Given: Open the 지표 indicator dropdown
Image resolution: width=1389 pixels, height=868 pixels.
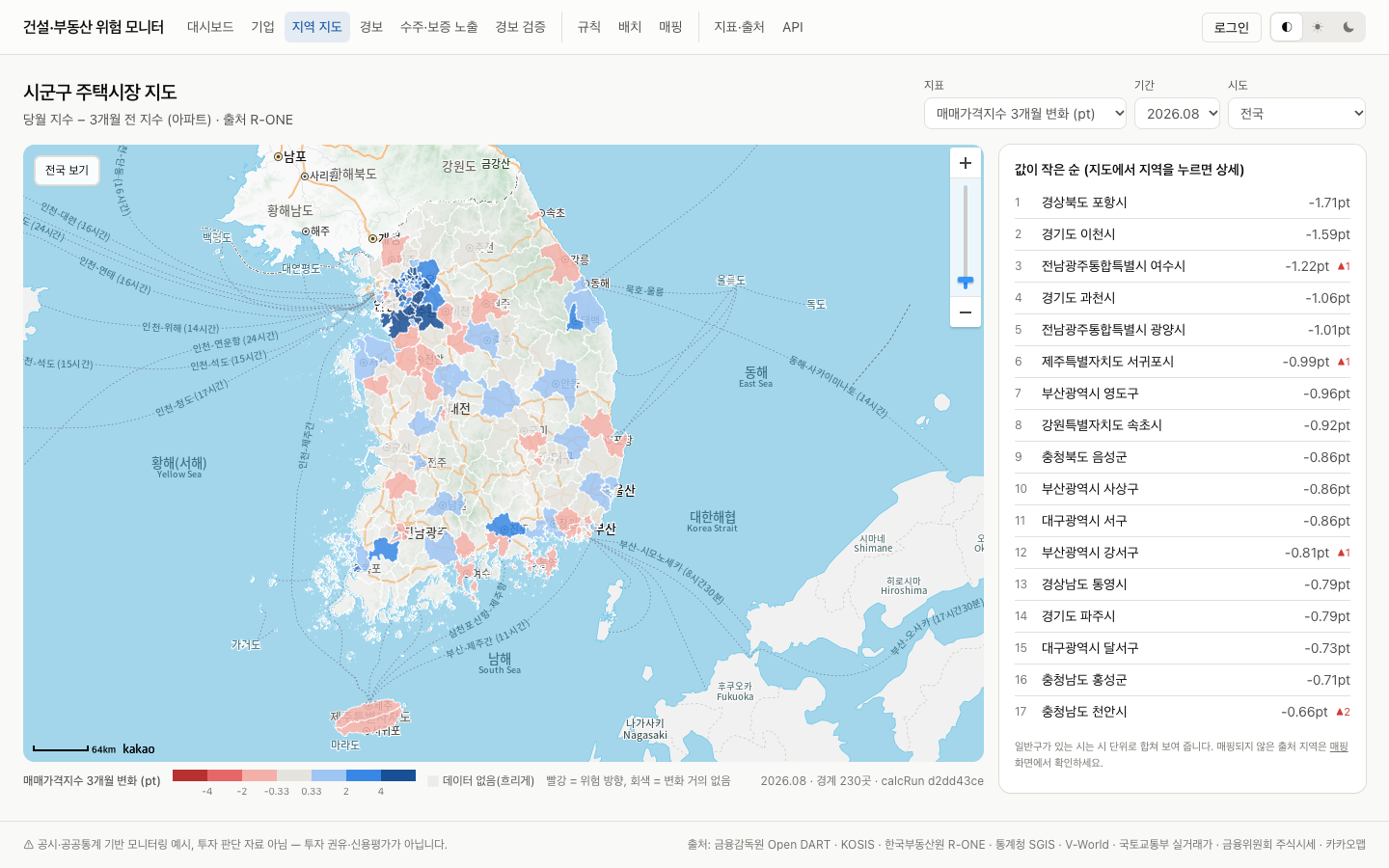Looking at the screenshot, I should coord(1025,113).
